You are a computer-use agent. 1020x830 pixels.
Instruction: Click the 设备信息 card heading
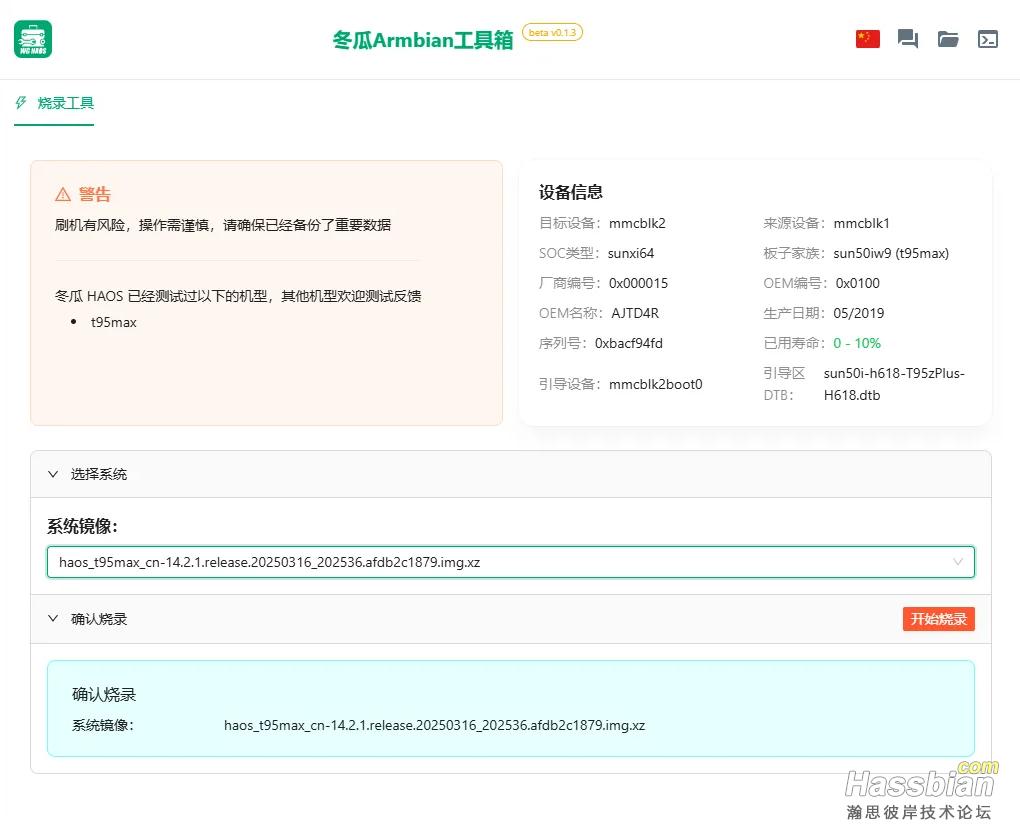(x=570, y=192)
